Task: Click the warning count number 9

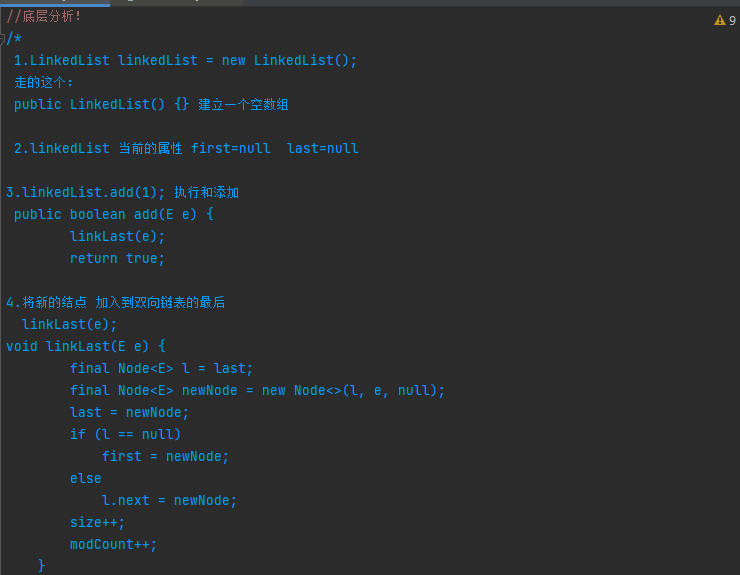Action: click(732, 20)
